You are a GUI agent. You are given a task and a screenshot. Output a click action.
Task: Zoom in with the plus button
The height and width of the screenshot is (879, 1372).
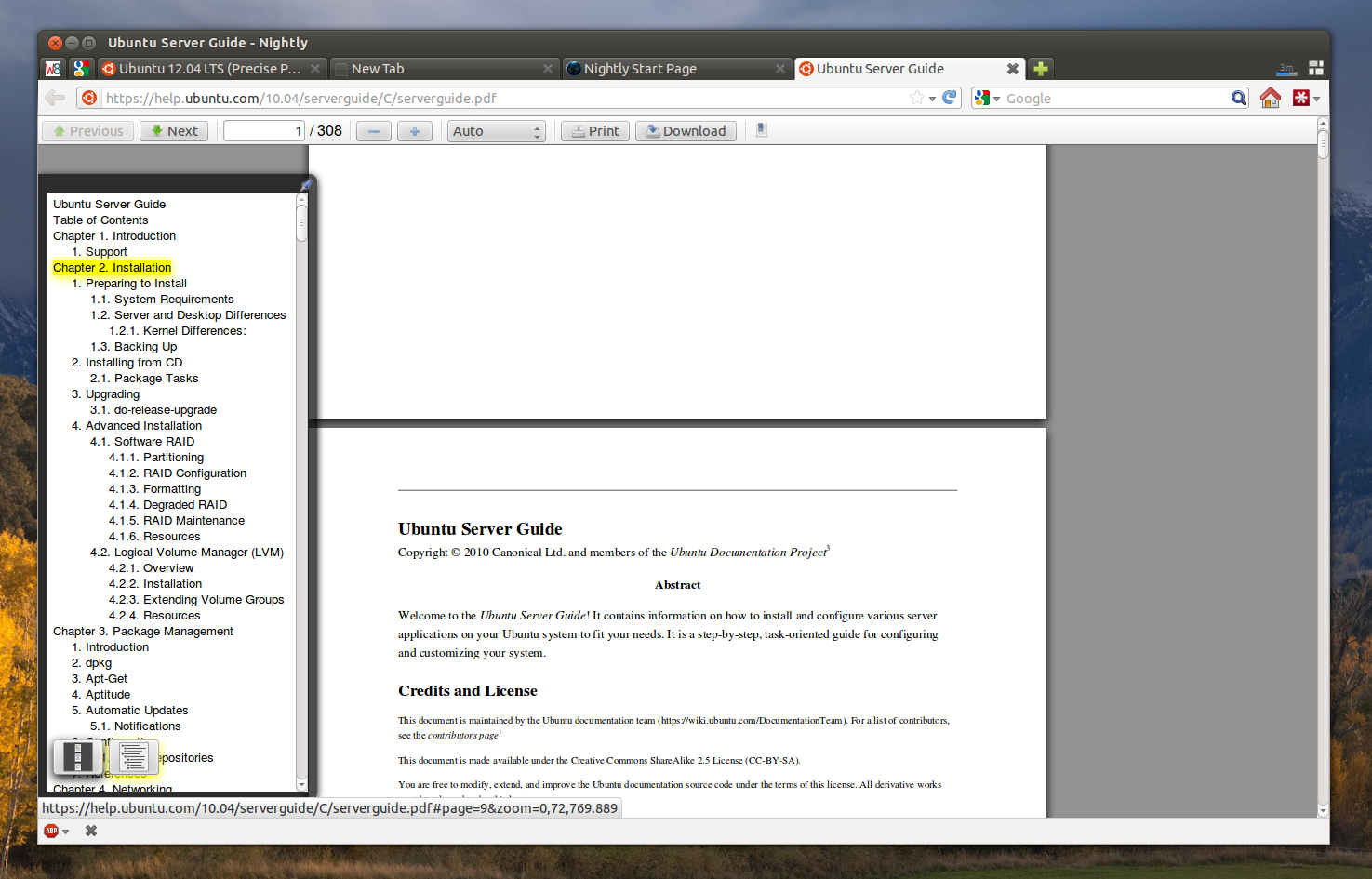point(415,131)
